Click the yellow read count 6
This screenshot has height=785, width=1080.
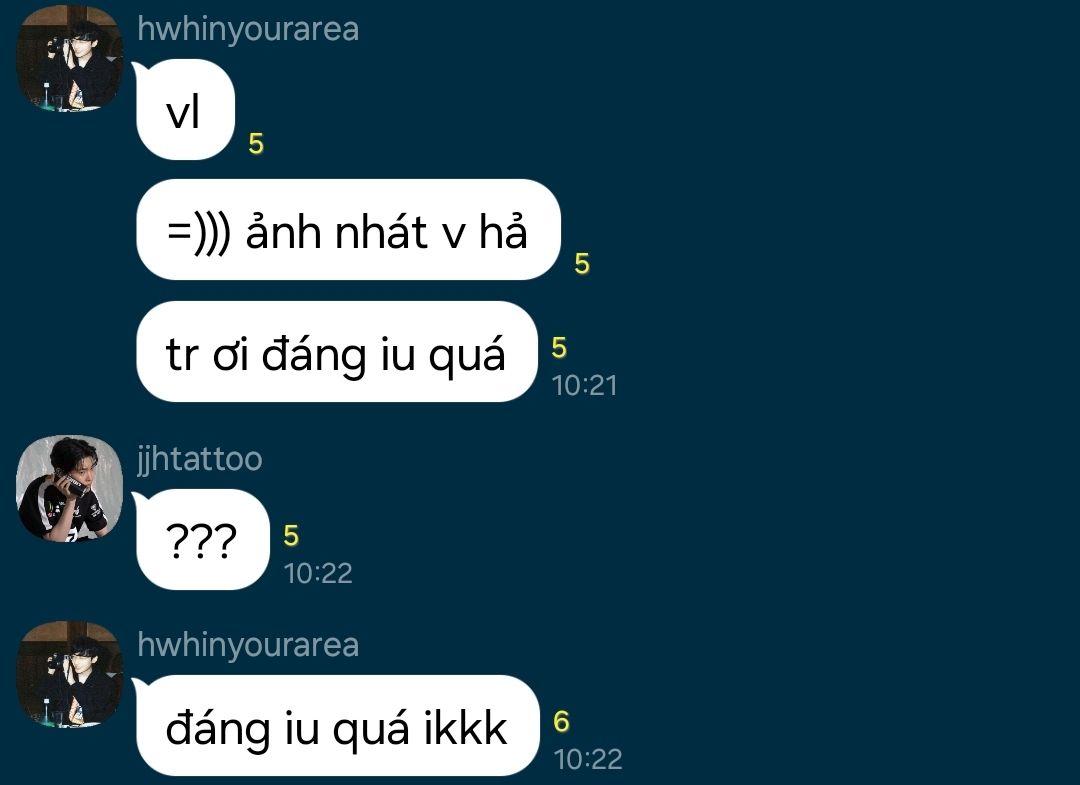561,722
